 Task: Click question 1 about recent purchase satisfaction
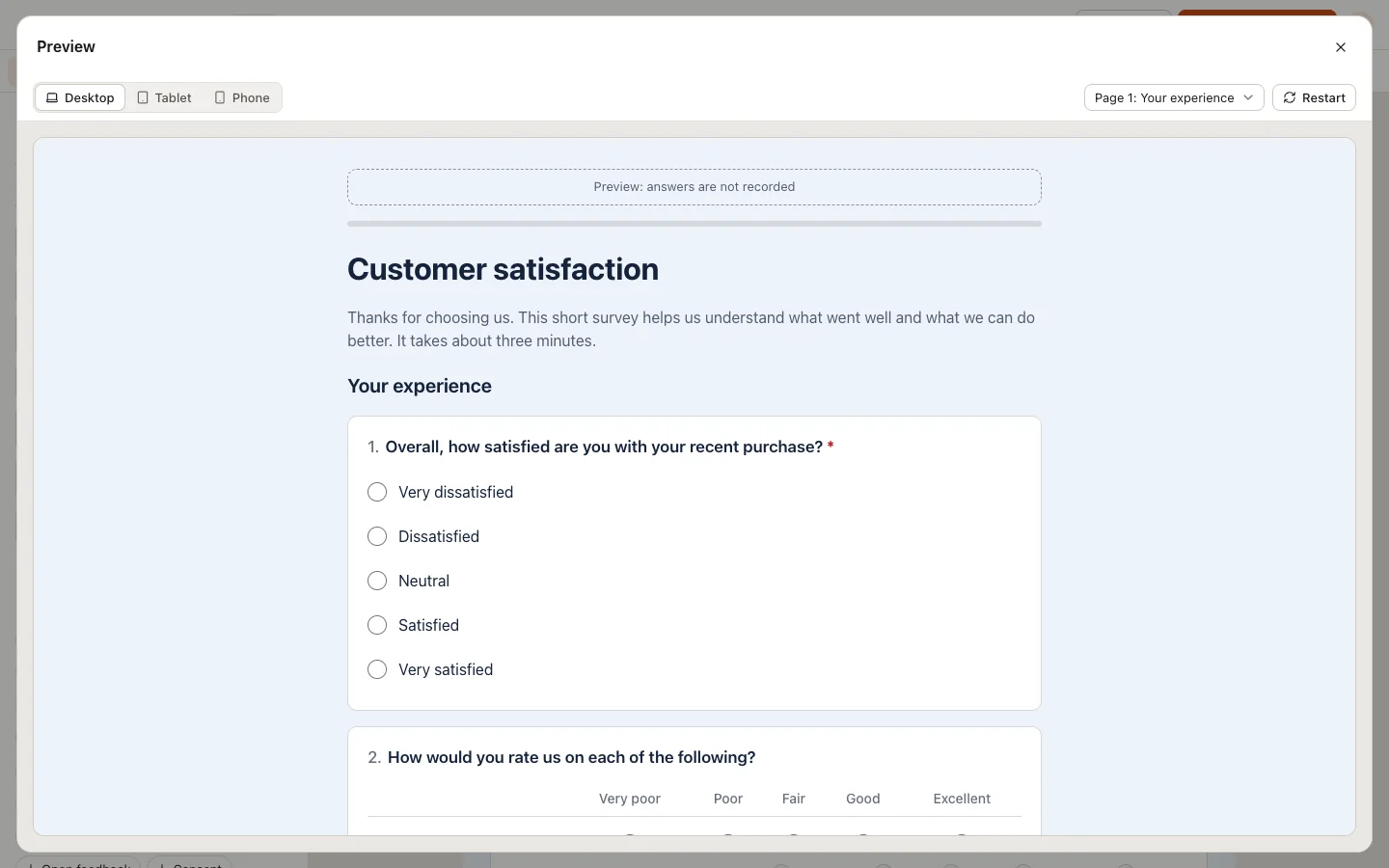tap(603, 447)
